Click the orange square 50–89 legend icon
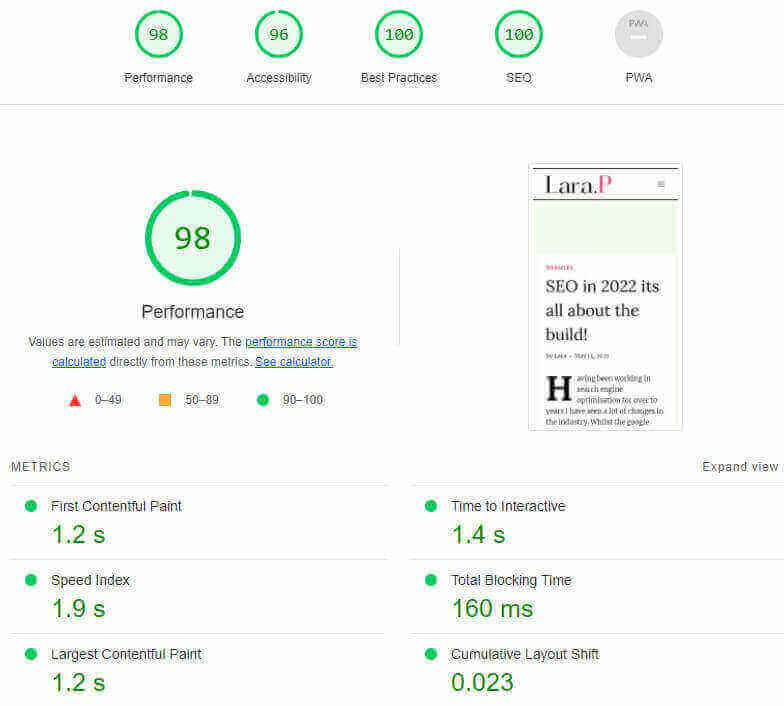The height and width of the screenshot is (706, 784). tap(165, 400)
